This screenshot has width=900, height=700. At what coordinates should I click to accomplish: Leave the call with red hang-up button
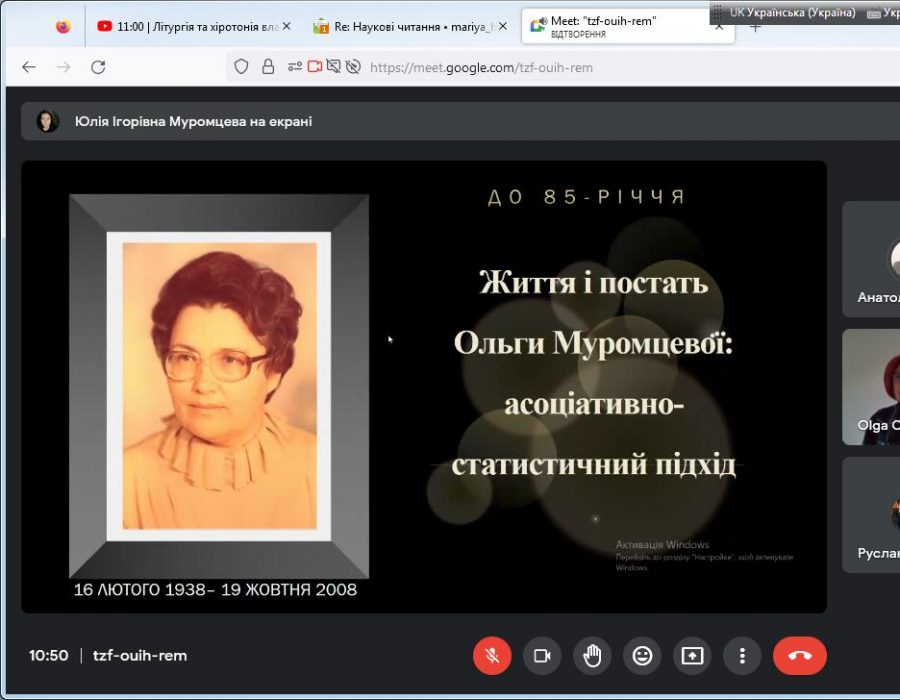click(x=799, y=656)
